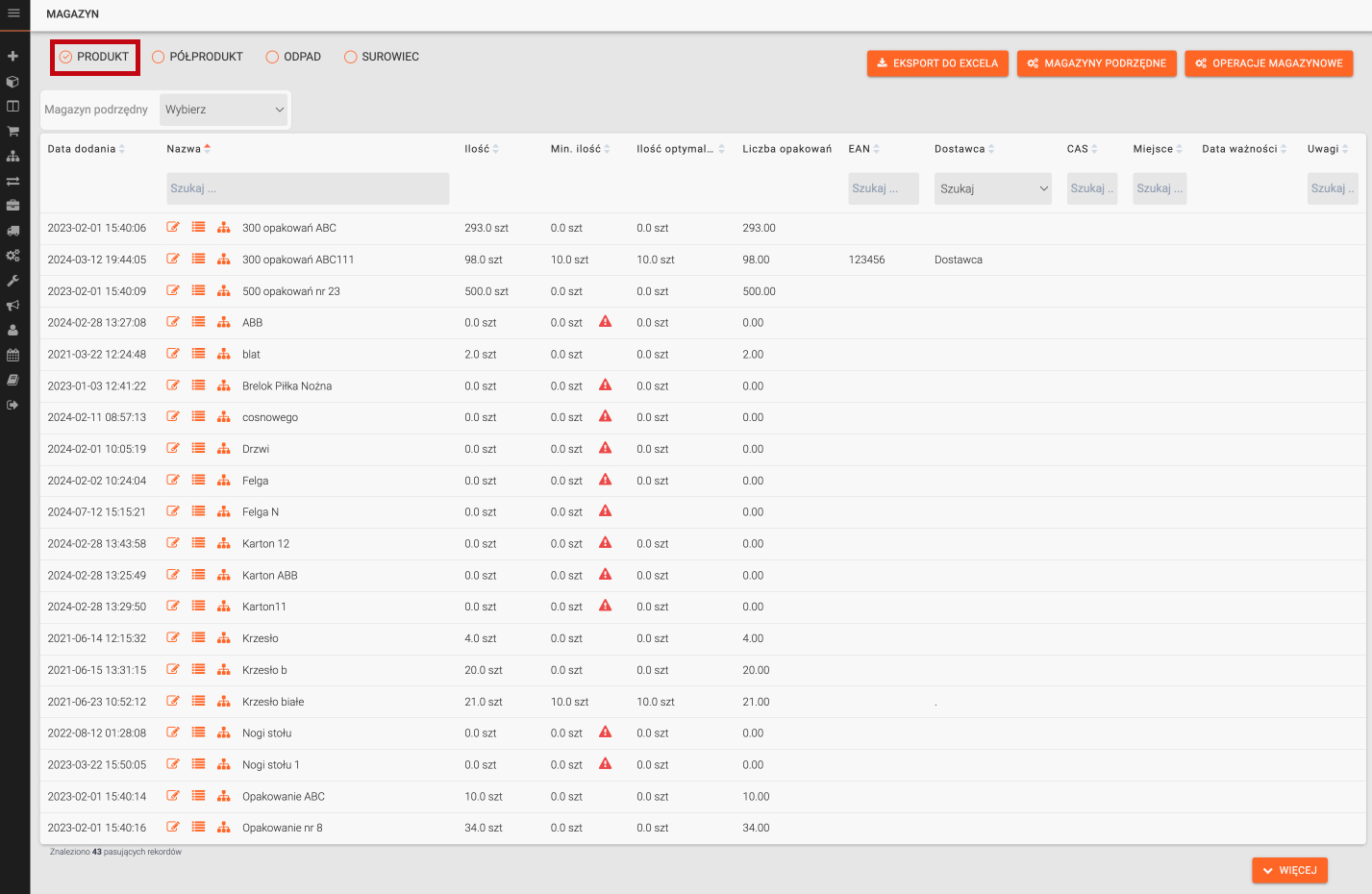Click the shopping cart icon in sidebar

tap(13, 131)
